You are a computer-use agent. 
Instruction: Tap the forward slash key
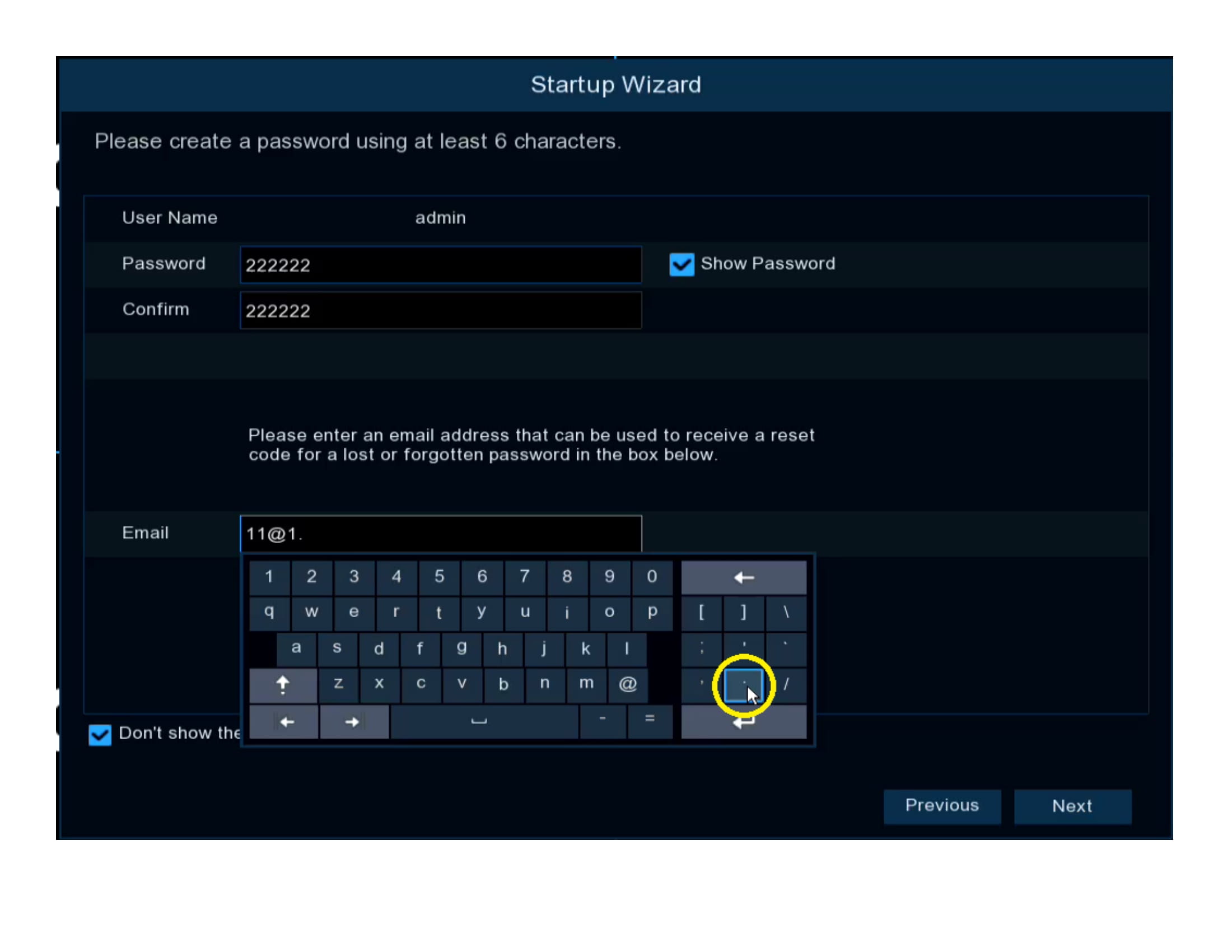(x=786, y=685)
